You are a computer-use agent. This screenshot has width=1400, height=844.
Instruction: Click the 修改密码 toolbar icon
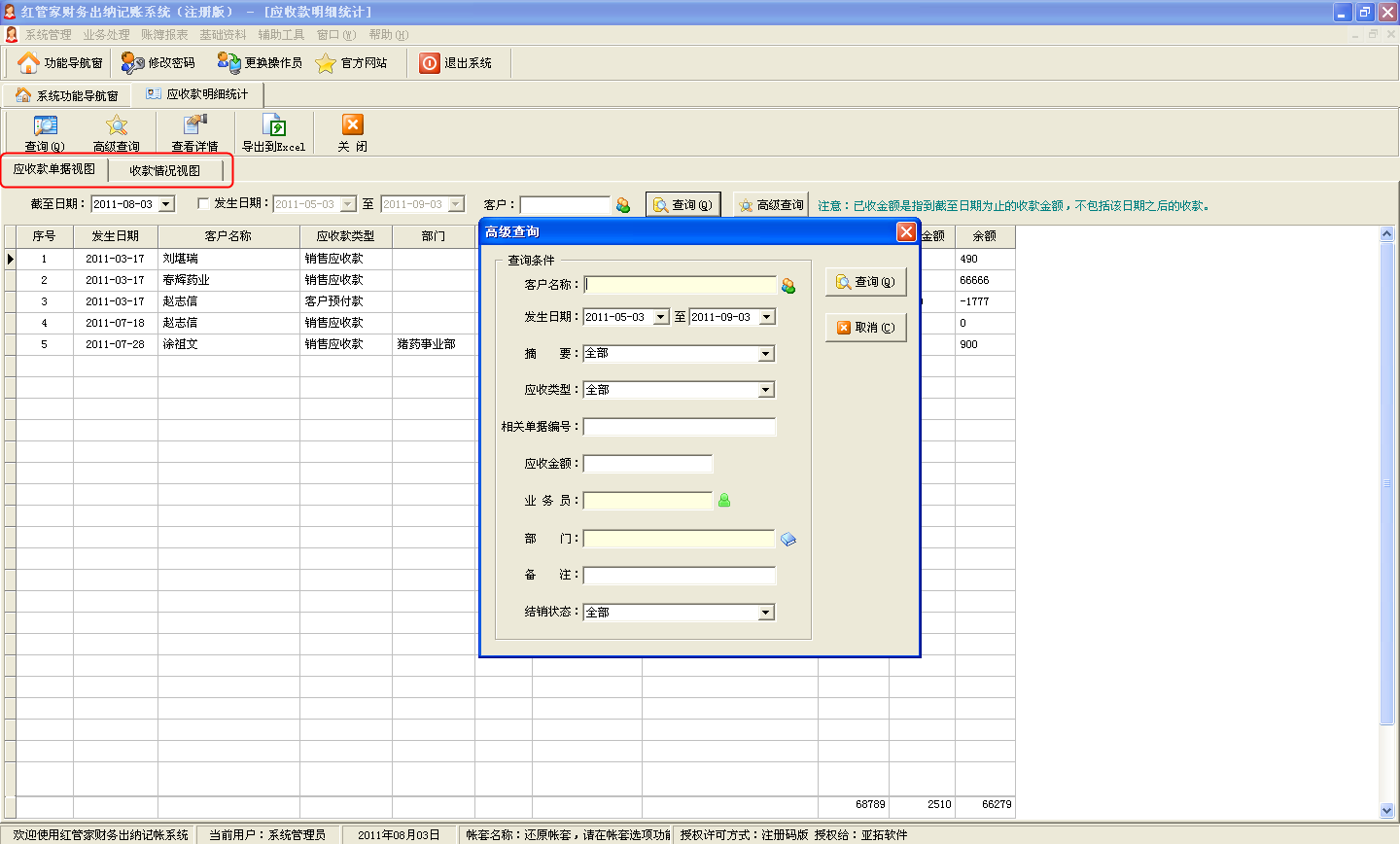pyautogui.click(x=133, y=63)
